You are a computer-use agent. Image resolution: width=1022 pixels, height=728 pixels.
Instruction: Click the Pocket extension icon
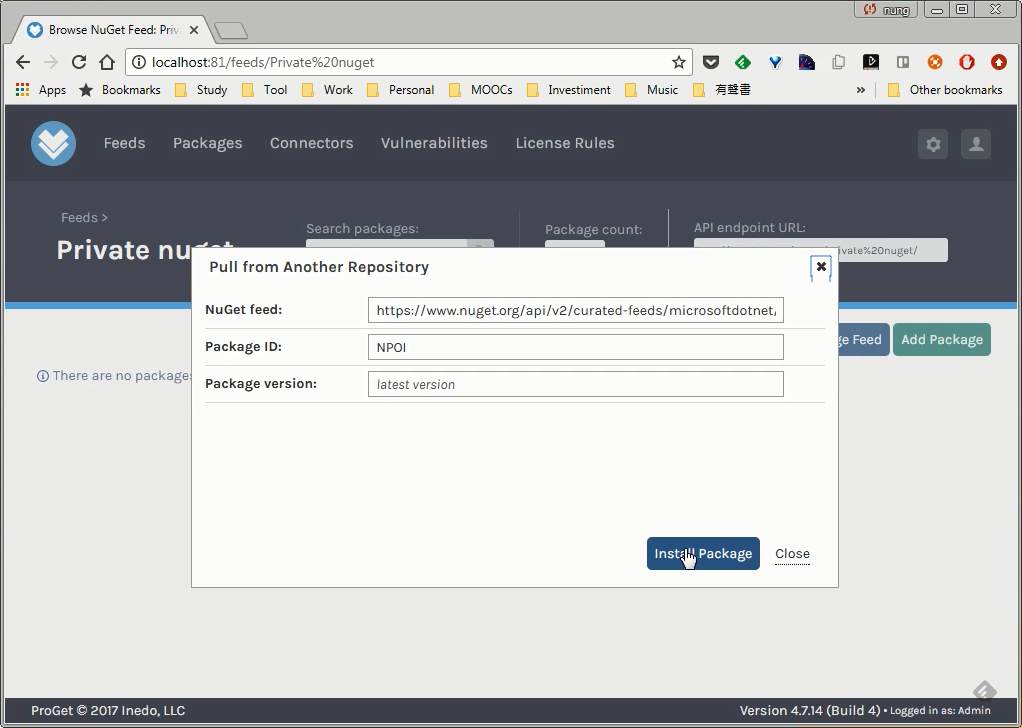coord(711,62)
